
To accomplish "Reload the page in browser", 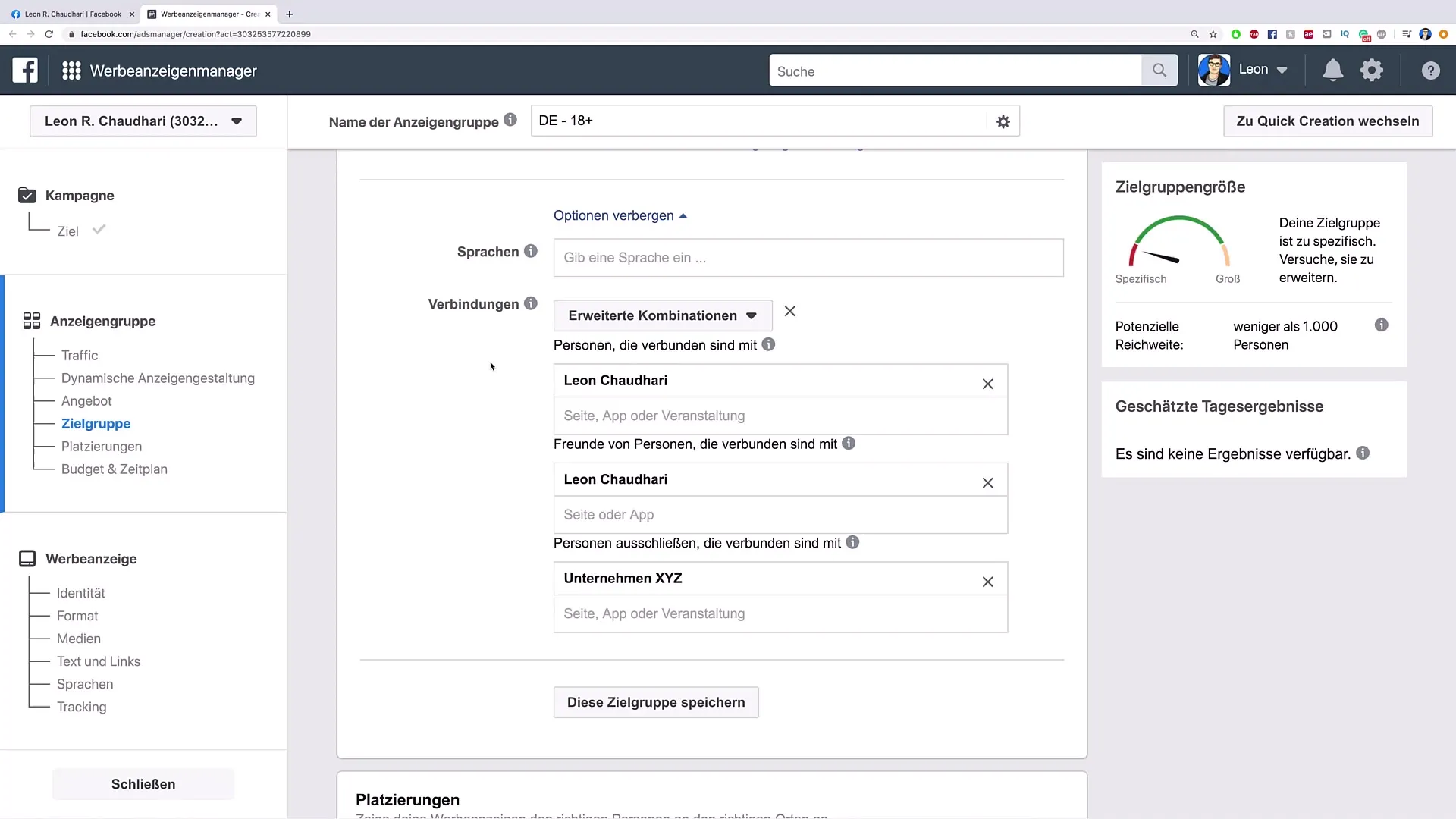I will [49, 34].
